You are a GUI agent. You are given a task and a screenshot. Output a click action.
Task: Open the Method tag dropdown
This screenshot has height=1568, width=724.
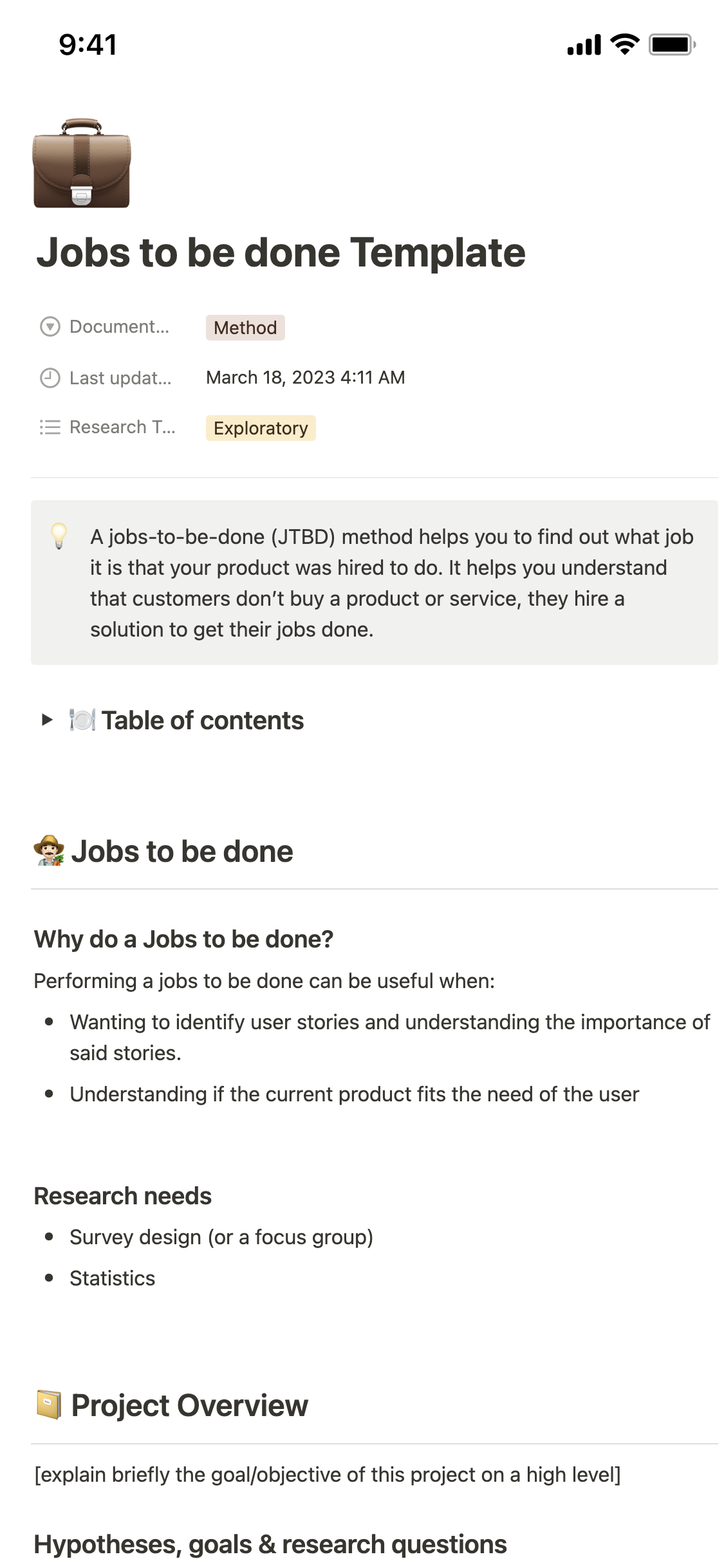coord(245,328)
